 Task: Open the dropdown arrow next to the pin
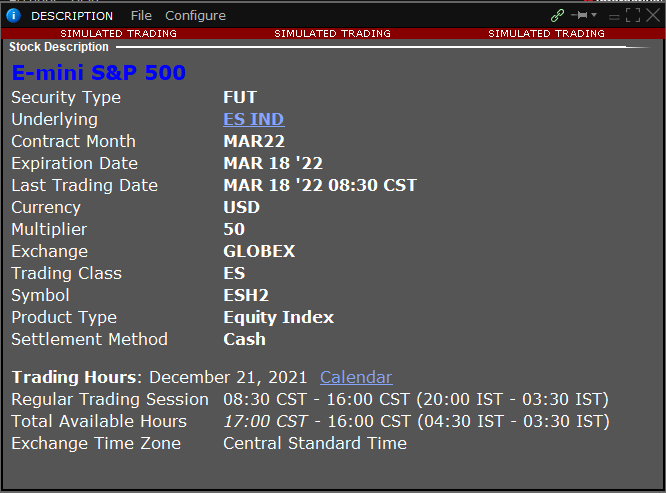(x=594, y=15)
